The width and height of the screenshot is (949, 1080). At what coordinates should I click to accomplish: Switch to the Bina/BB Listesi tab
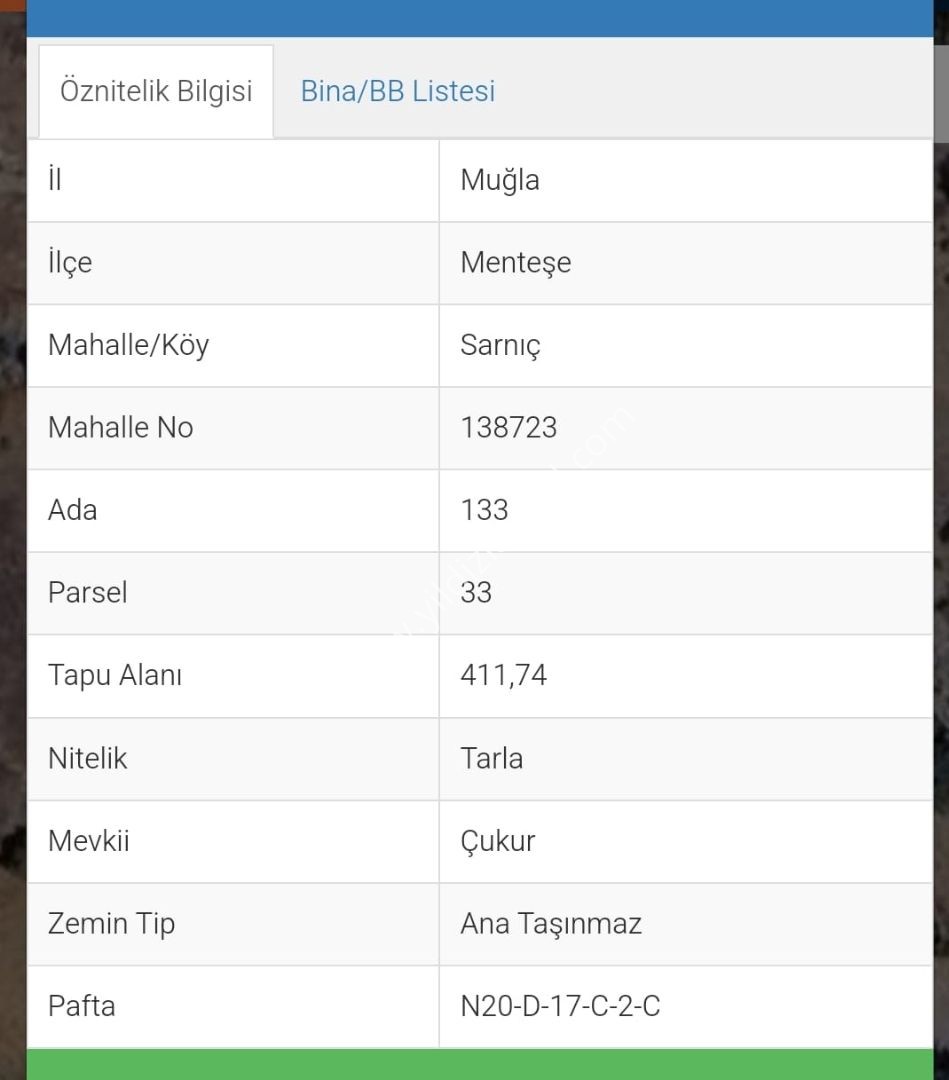(x=397, y=91)
